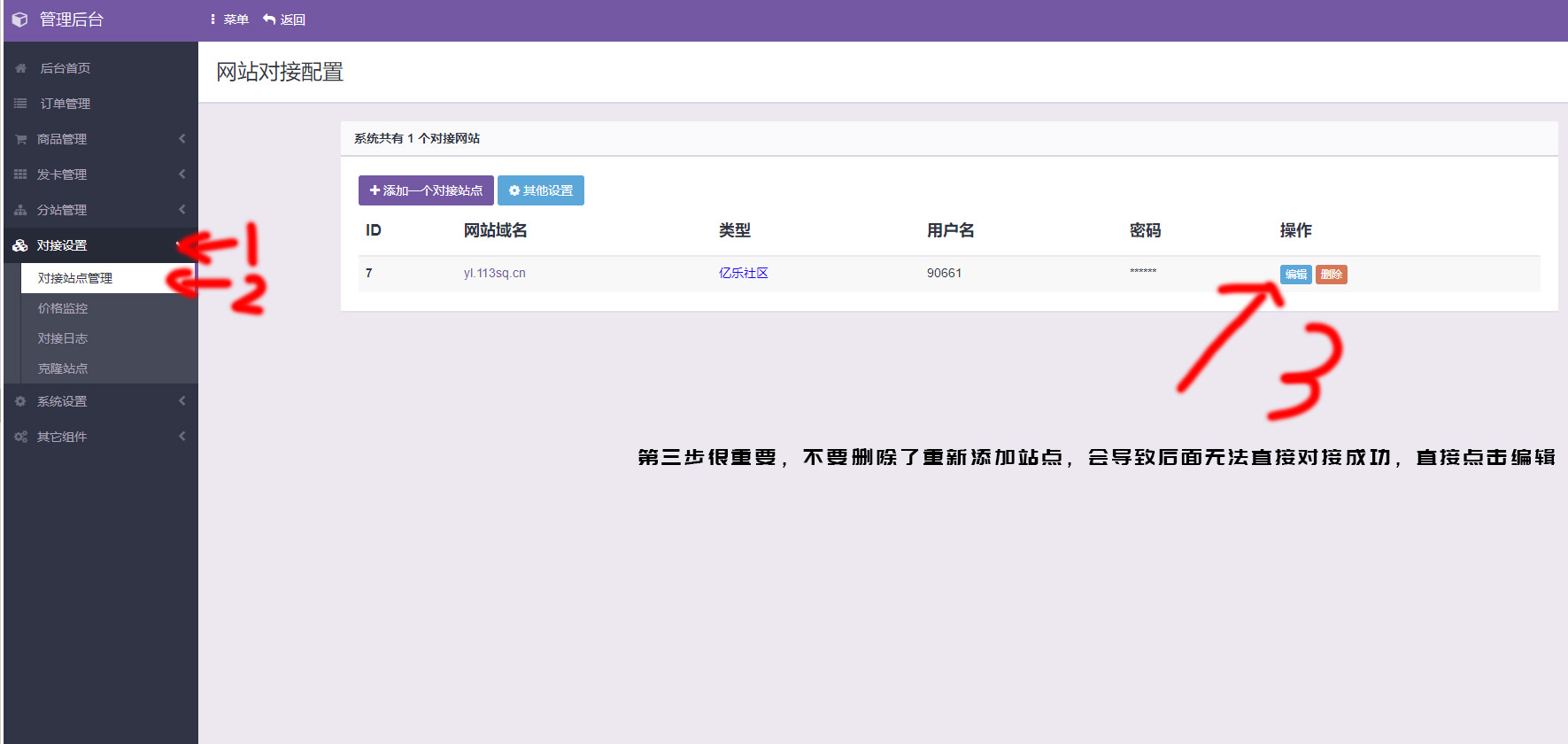1568x744 pixels.
Task: Toggle the 菜单 sidebar button in header
Action: click(x=229, y=19)
